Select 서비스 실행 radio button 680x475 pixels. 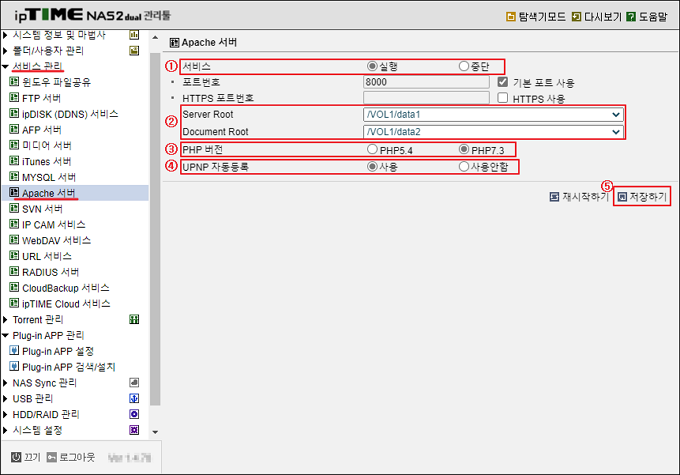372,66
